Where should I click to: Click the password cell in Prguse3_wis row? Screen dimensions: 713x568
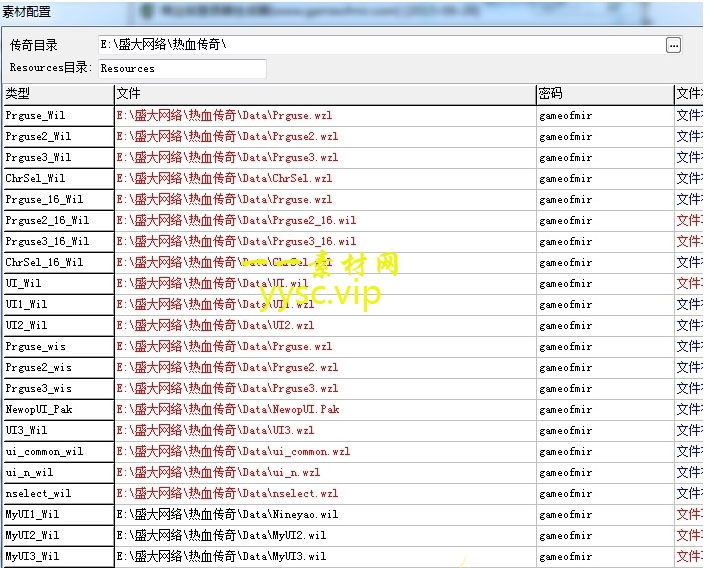pos(603,389)
